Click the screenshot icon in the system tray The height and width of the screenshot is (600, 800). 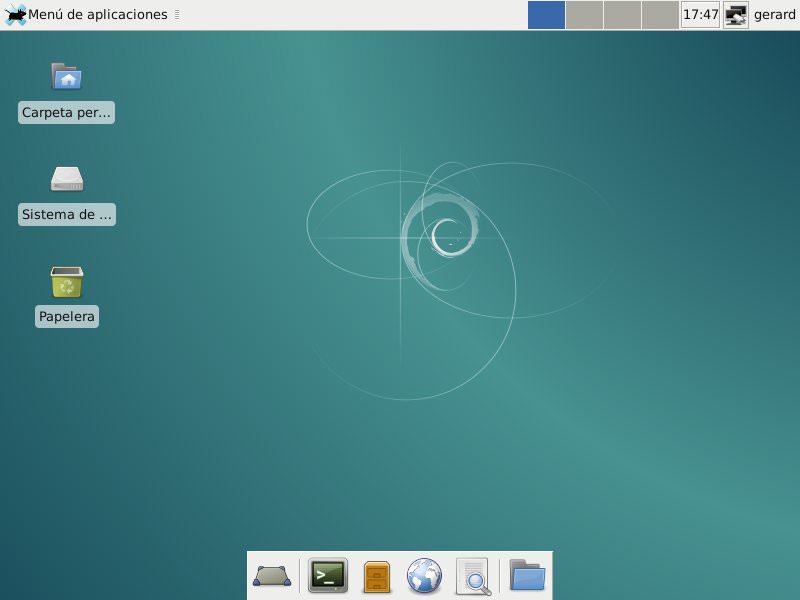pos(735,15)
